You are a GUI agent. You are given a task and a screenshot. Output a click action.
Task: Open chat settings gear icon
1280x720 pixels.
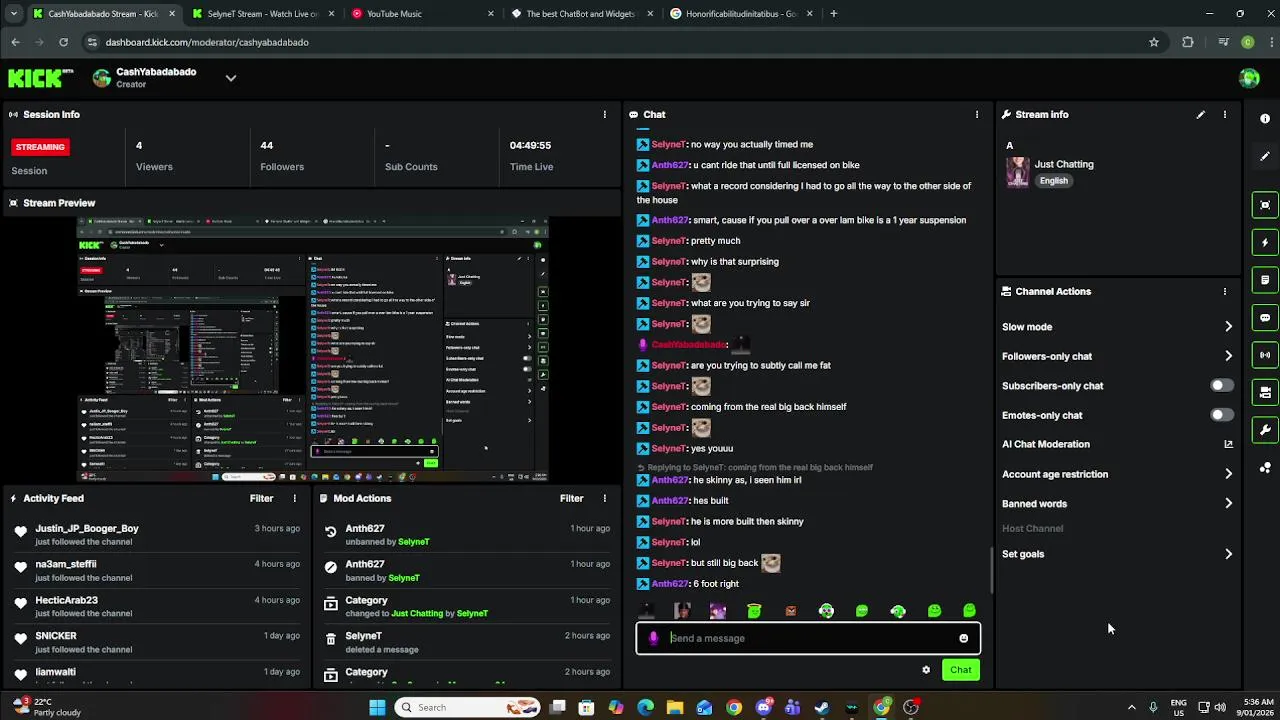(926, 670)
